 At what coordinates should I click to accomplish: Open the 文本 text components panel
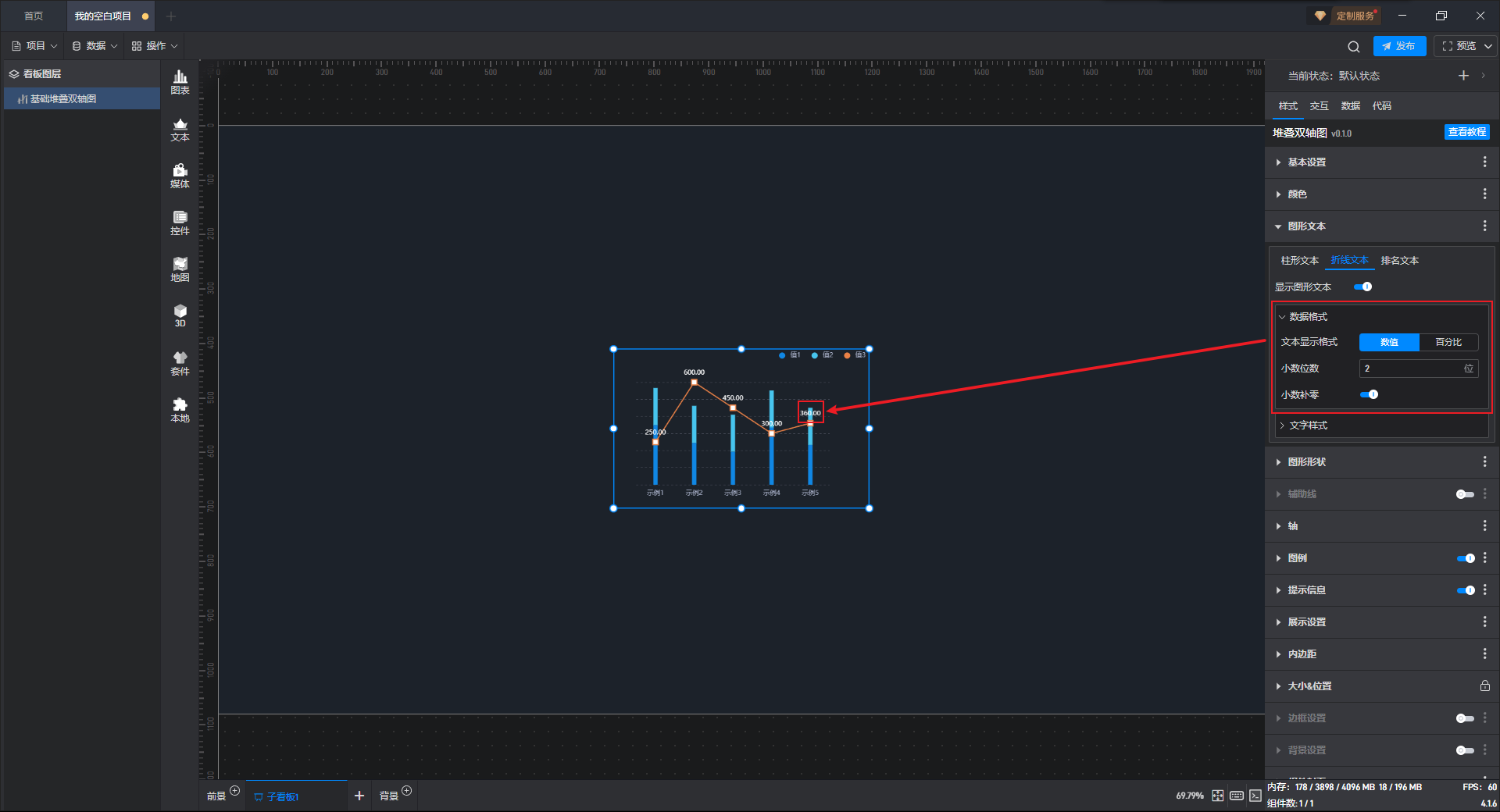pyautogui.click(x=180, y=129)
